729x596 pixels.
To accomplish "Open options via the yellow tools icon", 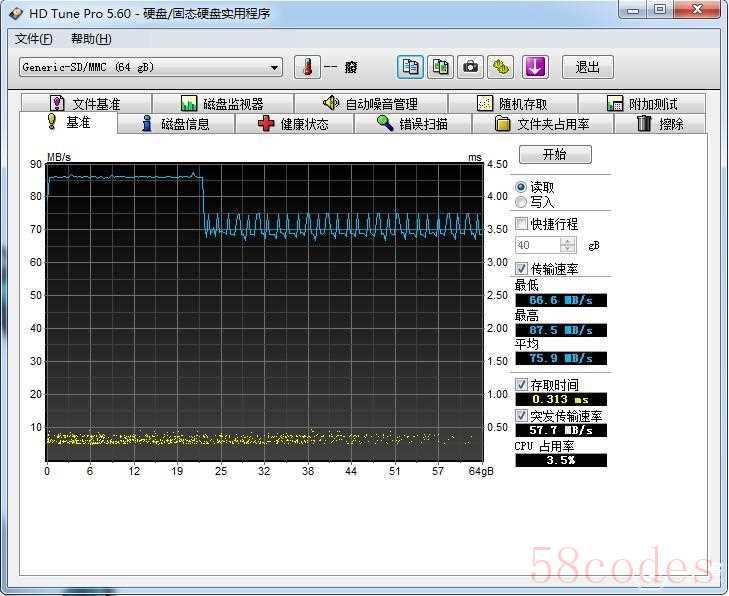I will pyautogui.click(x=501, y=67).
